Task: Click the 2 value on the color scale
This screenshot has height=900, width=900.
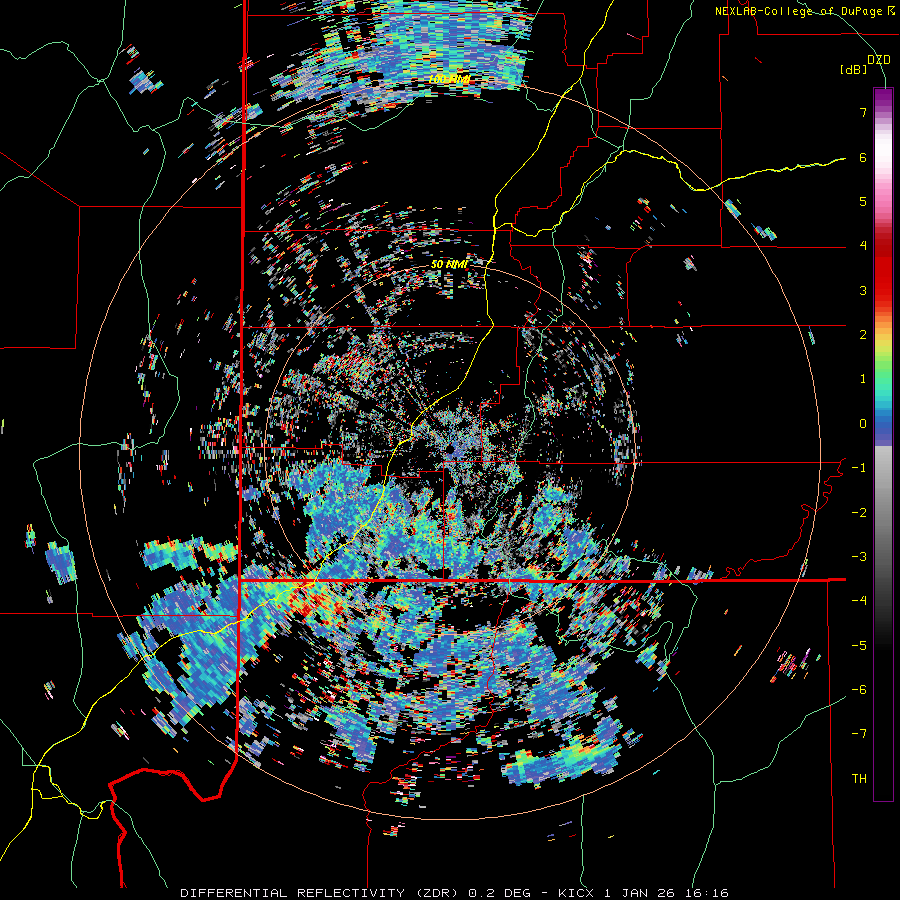Action: (x=863, y=334)
